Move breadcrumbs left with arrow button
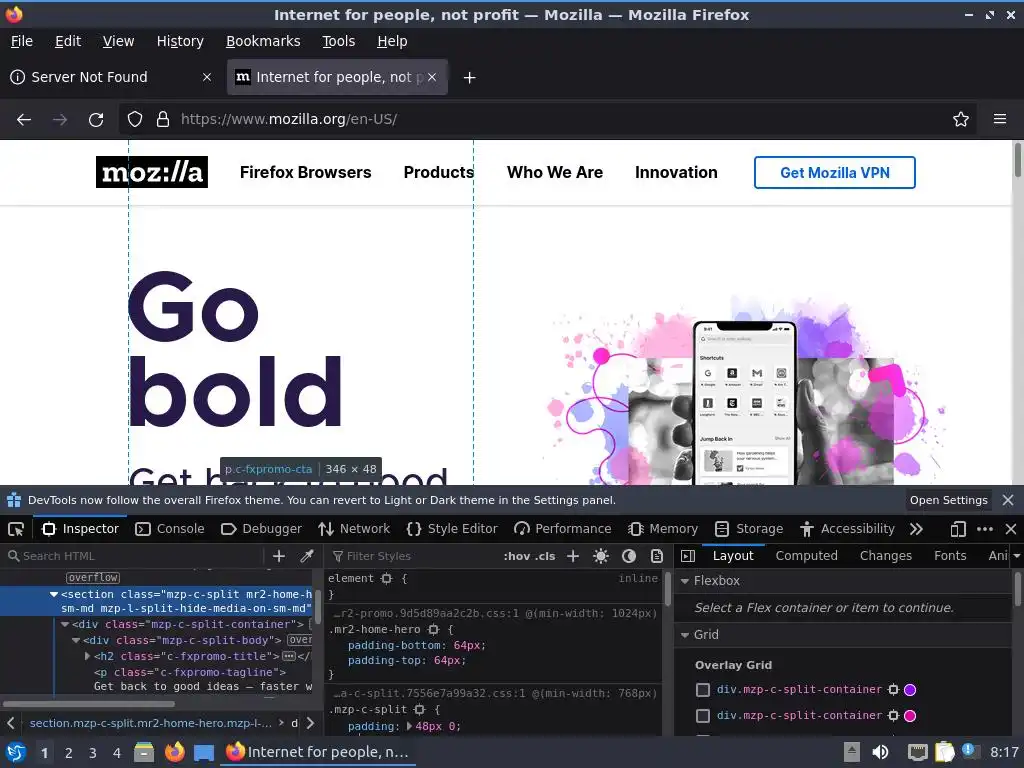This screenshot has width=1024, height=768. click(10, 723)
